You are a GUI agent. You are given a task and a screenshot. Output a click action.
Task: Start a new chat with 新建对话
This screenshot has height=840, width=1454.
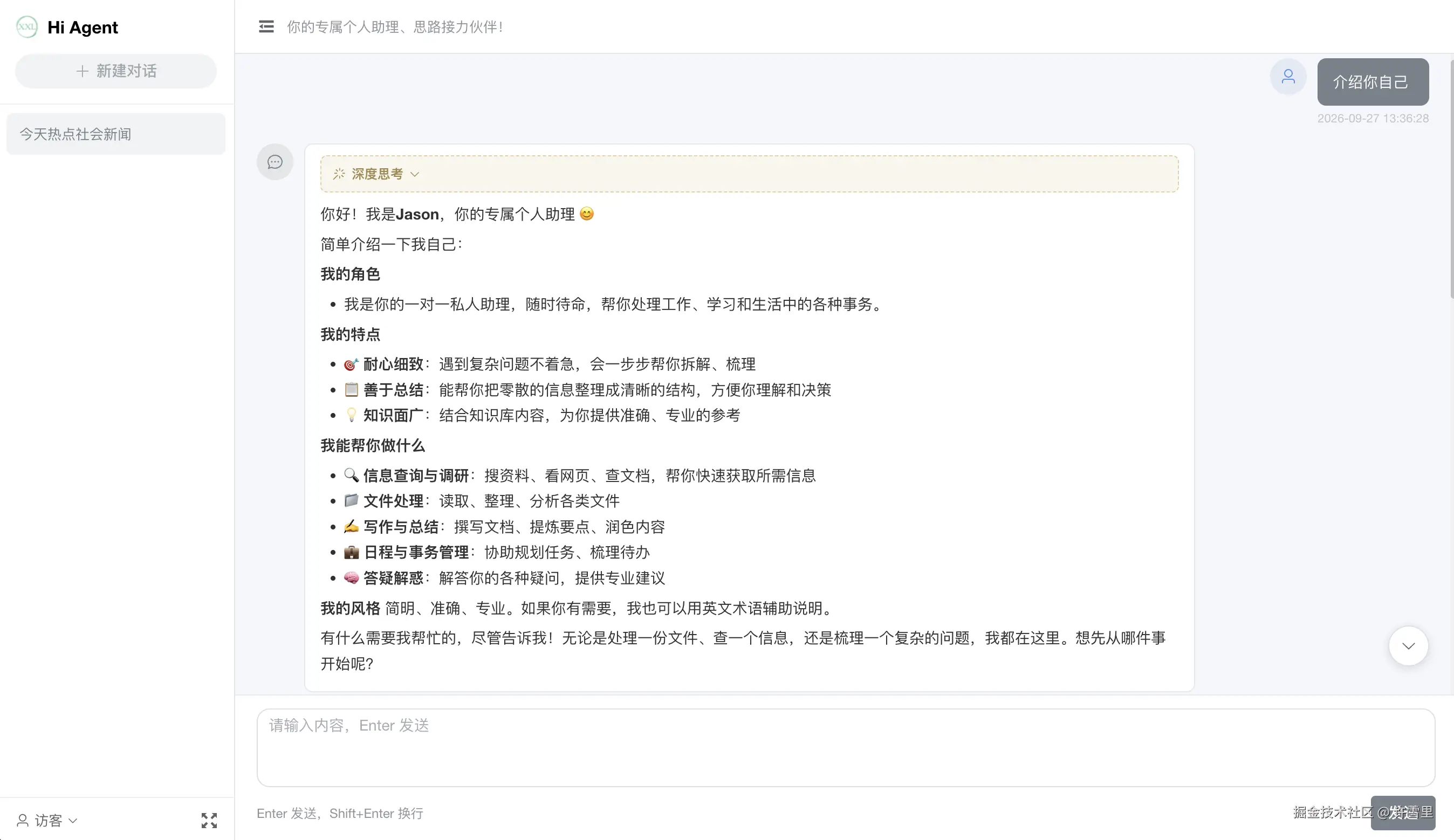coord(116,71)
